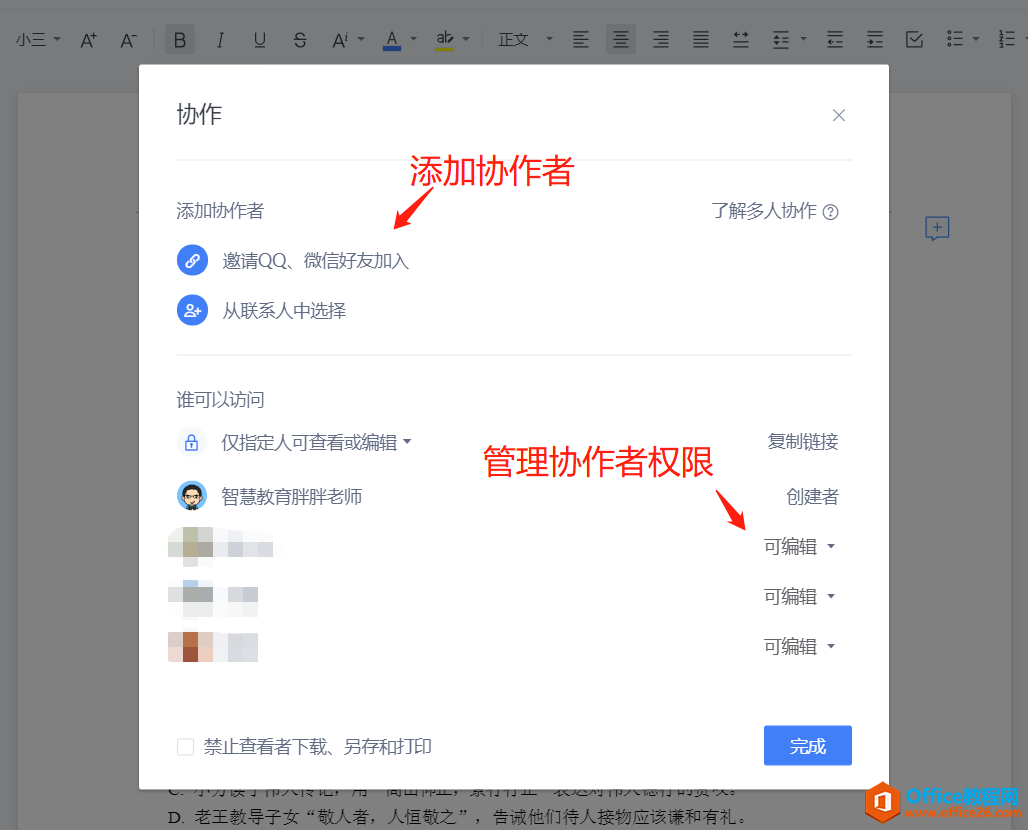Toggle strikethrough formatting
This screenshot has height=830, width=1028.
(x=300, y=40)
